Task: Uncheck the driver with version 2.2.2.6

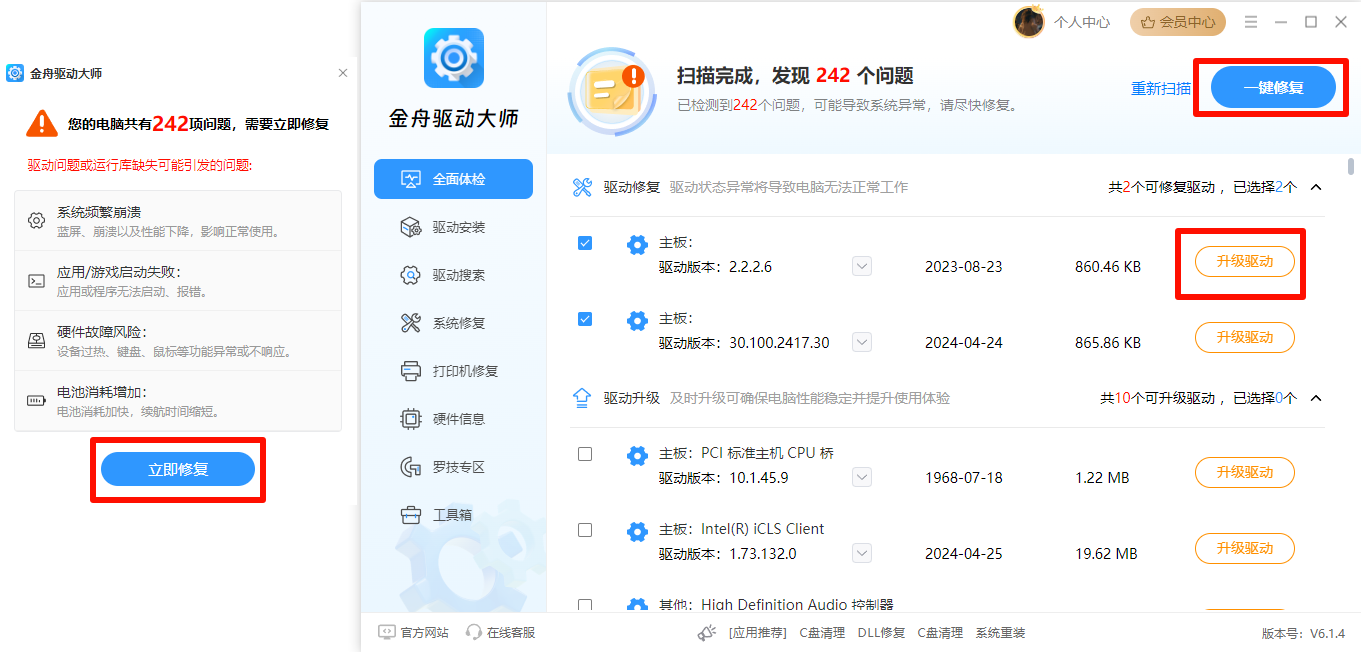Action: click(x=585, y=243)
